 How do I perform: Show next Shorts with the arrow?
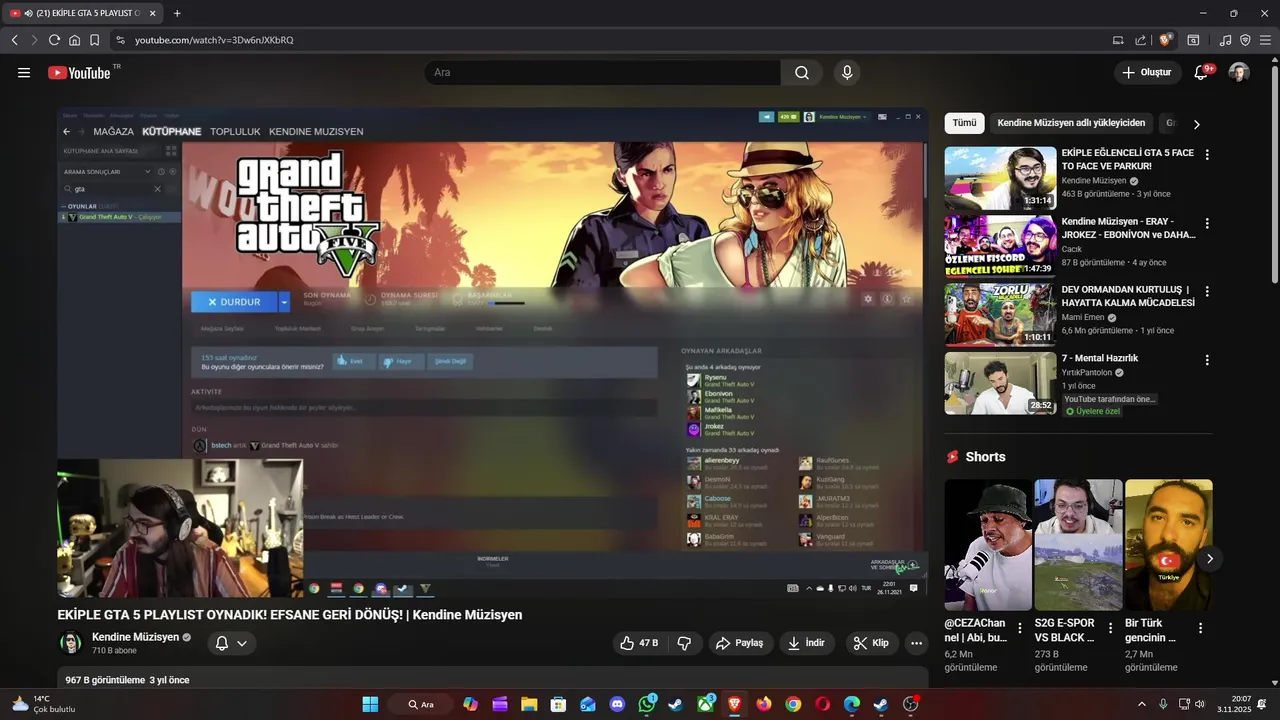pyautogui.click(x=1209, y=558)
